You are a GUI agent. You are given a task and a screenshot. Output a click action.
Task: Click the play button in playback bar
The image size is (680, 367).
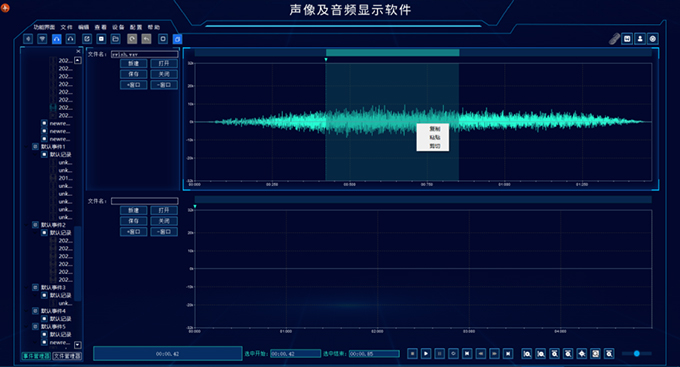426,354
